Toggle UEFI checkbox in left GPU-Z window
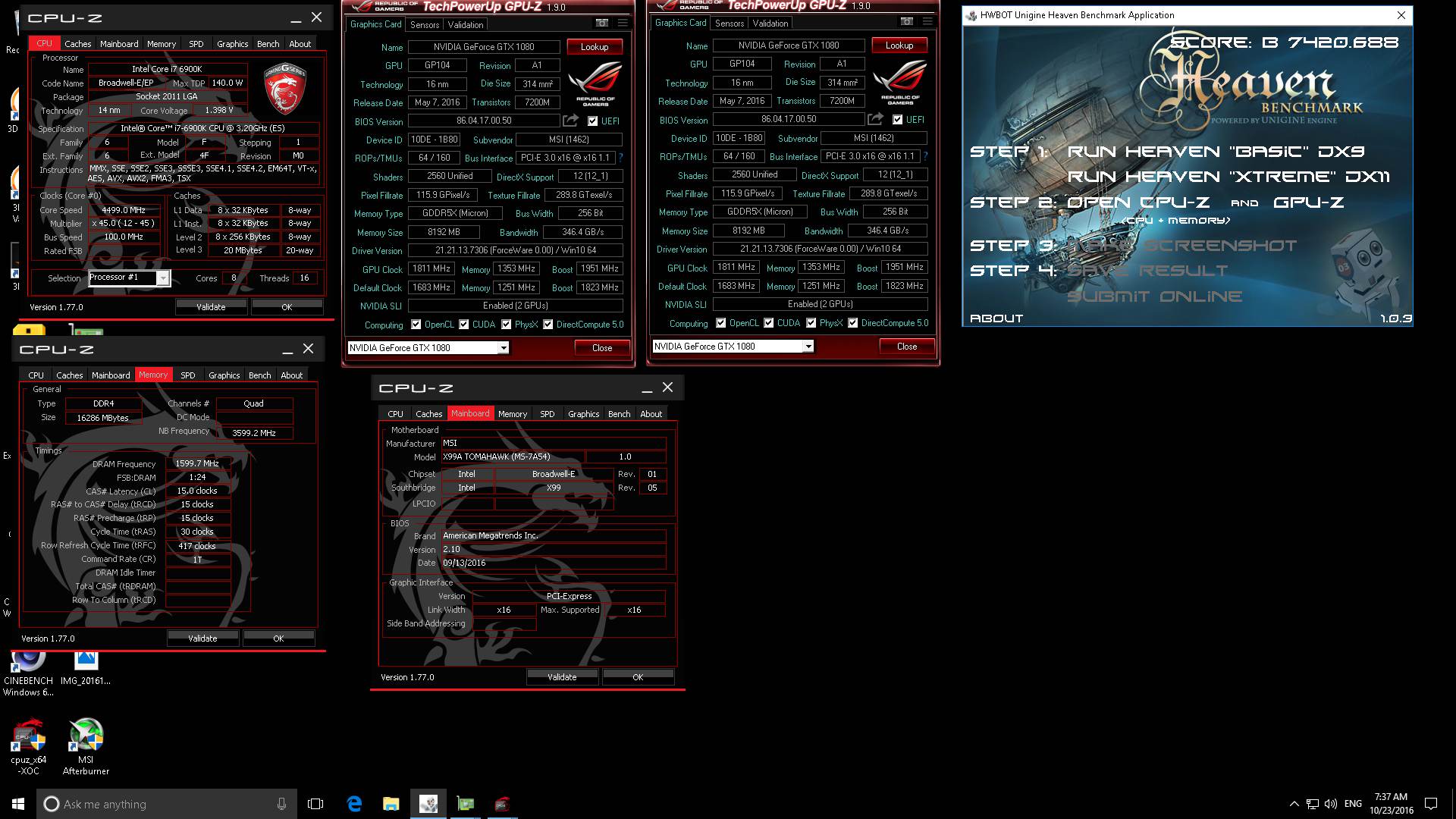Screen dimensions: 1456x819 pos(593,121)
